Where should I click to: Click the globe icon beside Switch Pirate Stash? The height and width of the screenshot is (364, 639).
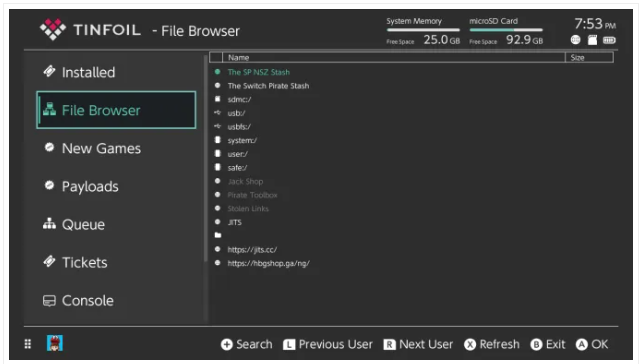tap(218, 86)
